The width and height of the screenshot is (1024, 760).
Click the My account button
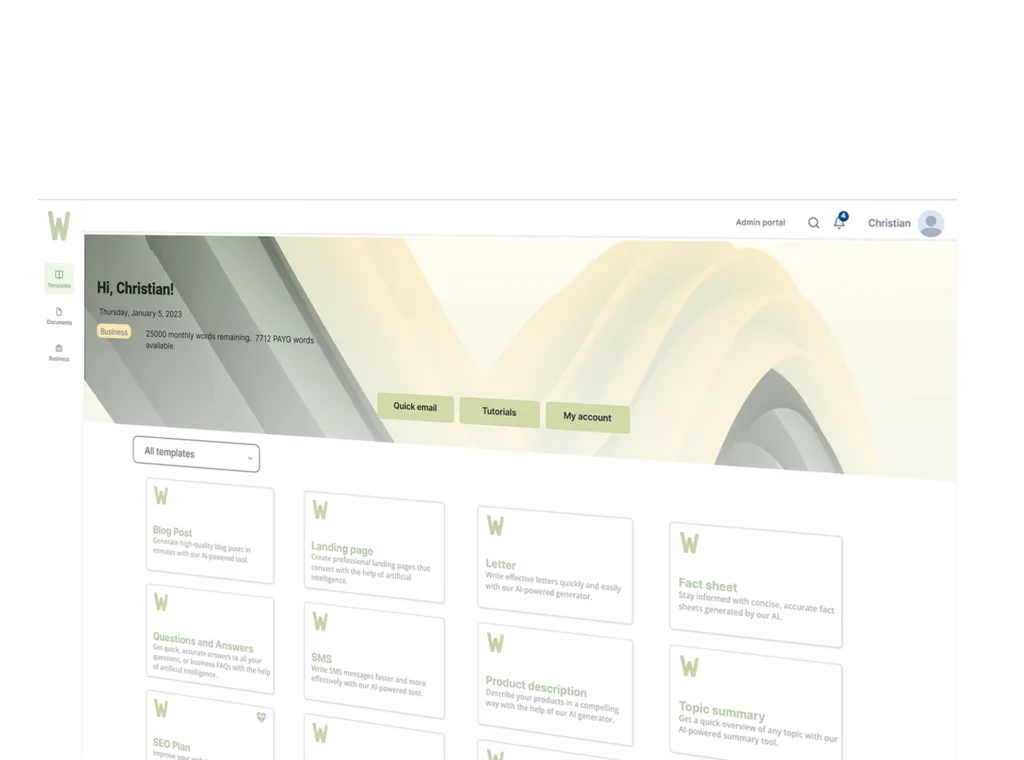click(x=588, y=417)
